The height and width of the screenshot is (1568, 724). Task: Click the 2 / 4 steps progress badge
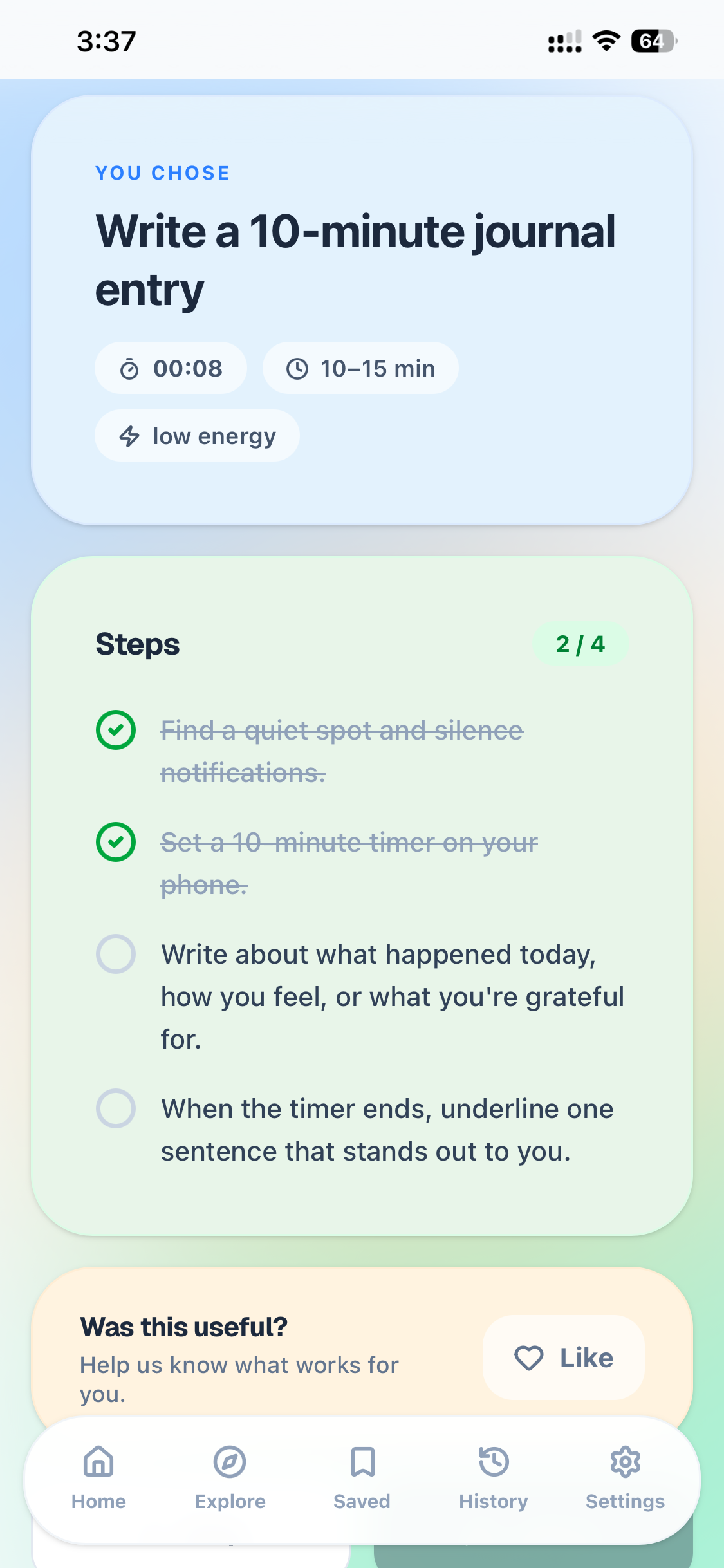tap(581, 643)
